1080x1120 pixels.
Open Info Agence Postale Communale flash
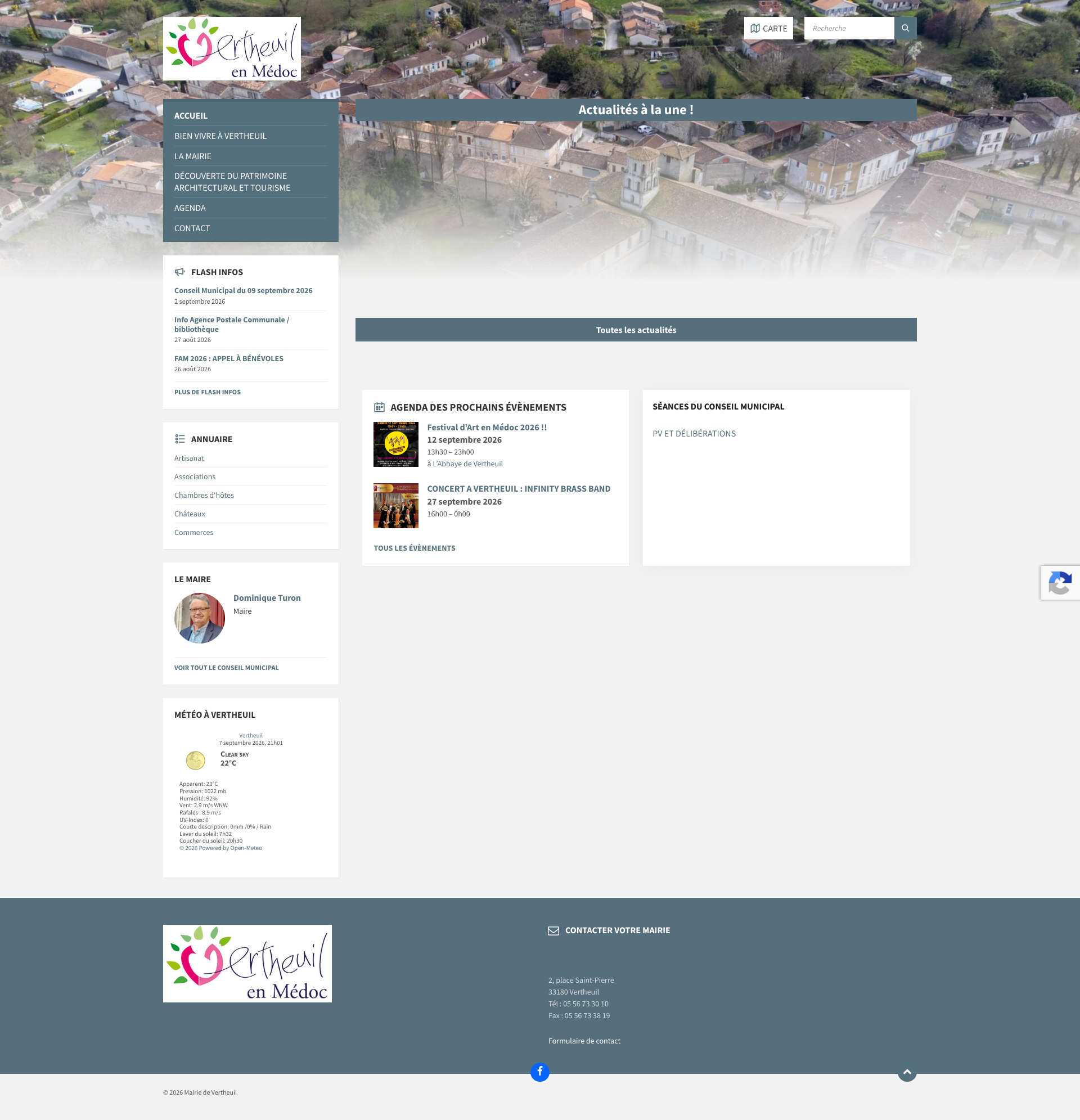231,324
